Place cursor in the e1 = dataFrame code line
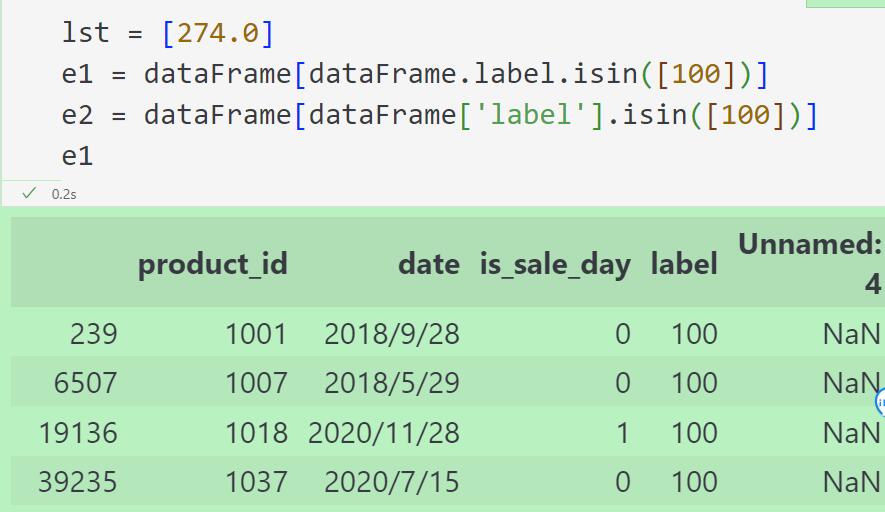885x512 pixels. tap(415, 74)
